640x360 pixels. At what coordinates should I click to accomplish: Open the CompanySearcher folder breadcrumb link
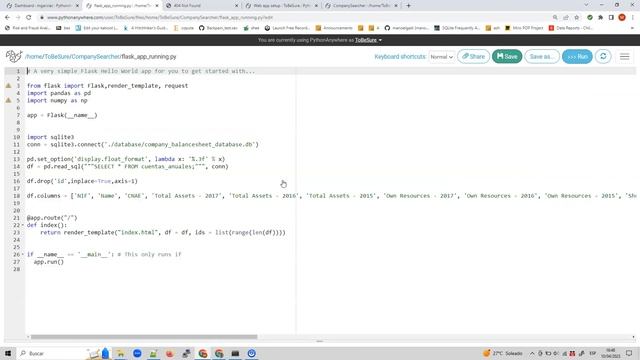96,57
